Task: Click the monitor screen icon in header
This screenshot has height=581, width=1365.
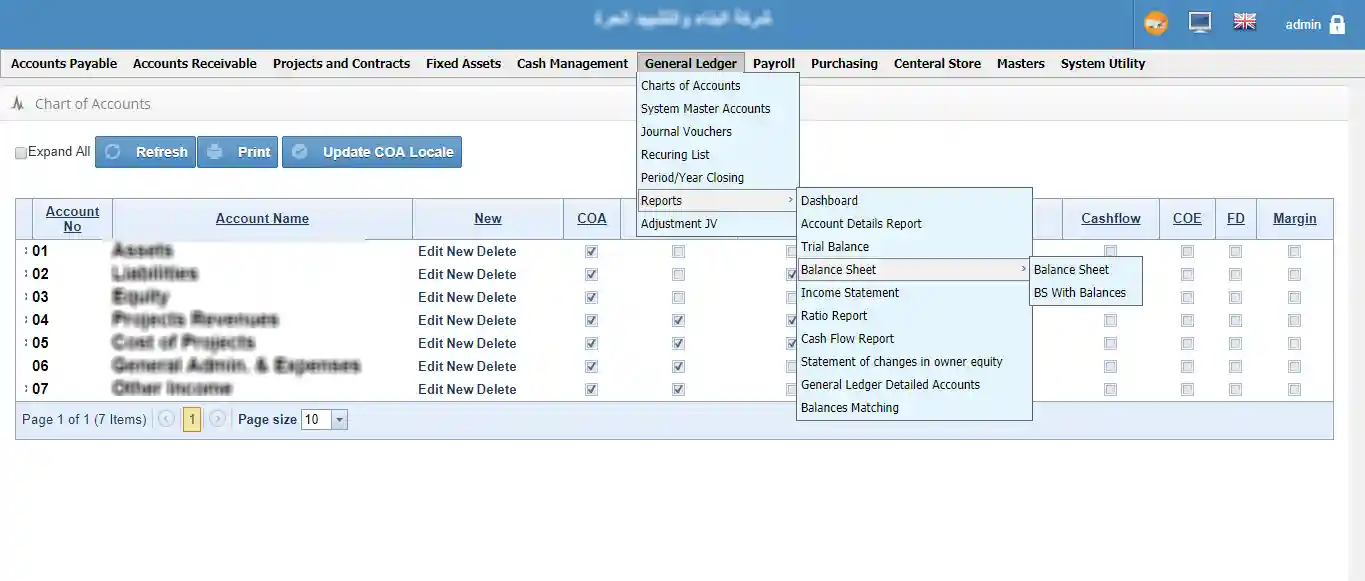Action: pos(1200,23)
